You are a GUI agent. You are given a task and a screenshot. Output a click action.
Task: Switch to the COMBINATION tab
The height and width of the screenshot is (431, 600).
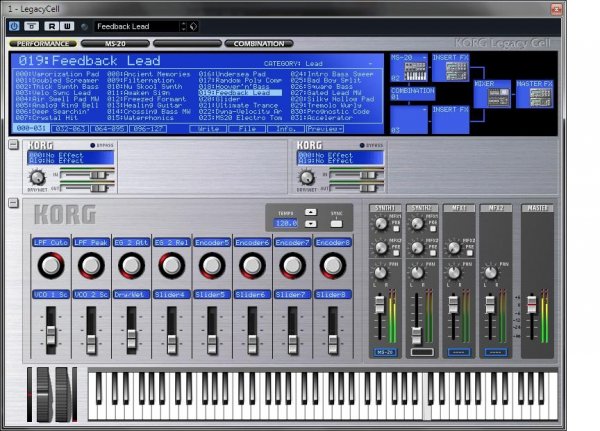[259, 44]
